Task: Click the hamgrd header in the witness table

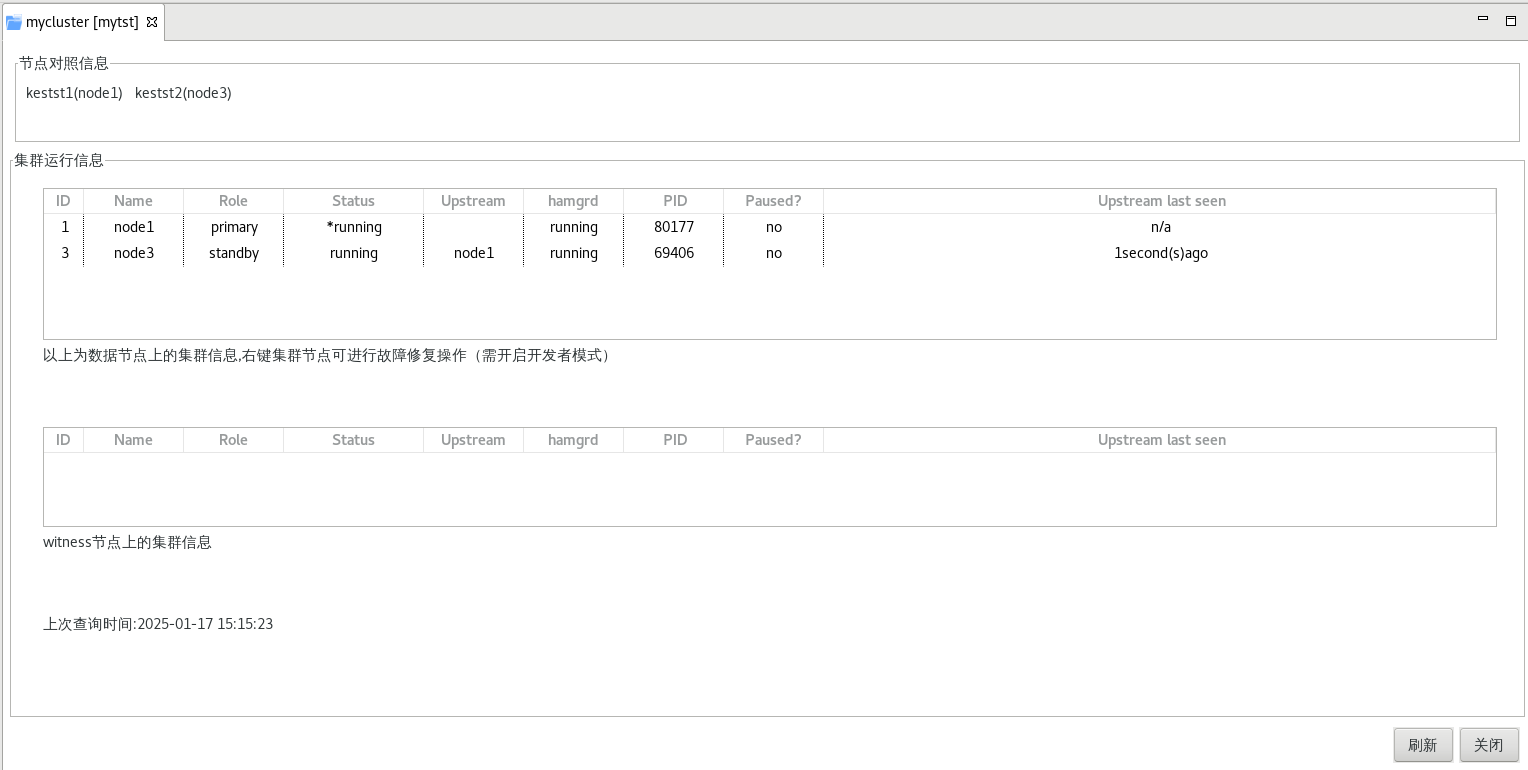Action: click(573, 440)
